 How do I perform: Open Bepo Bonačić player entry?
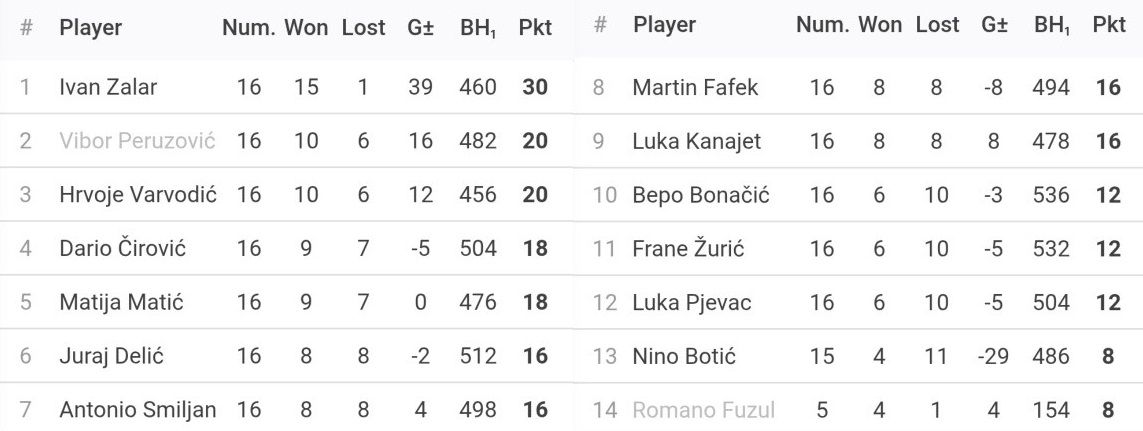tap(701, 196)
